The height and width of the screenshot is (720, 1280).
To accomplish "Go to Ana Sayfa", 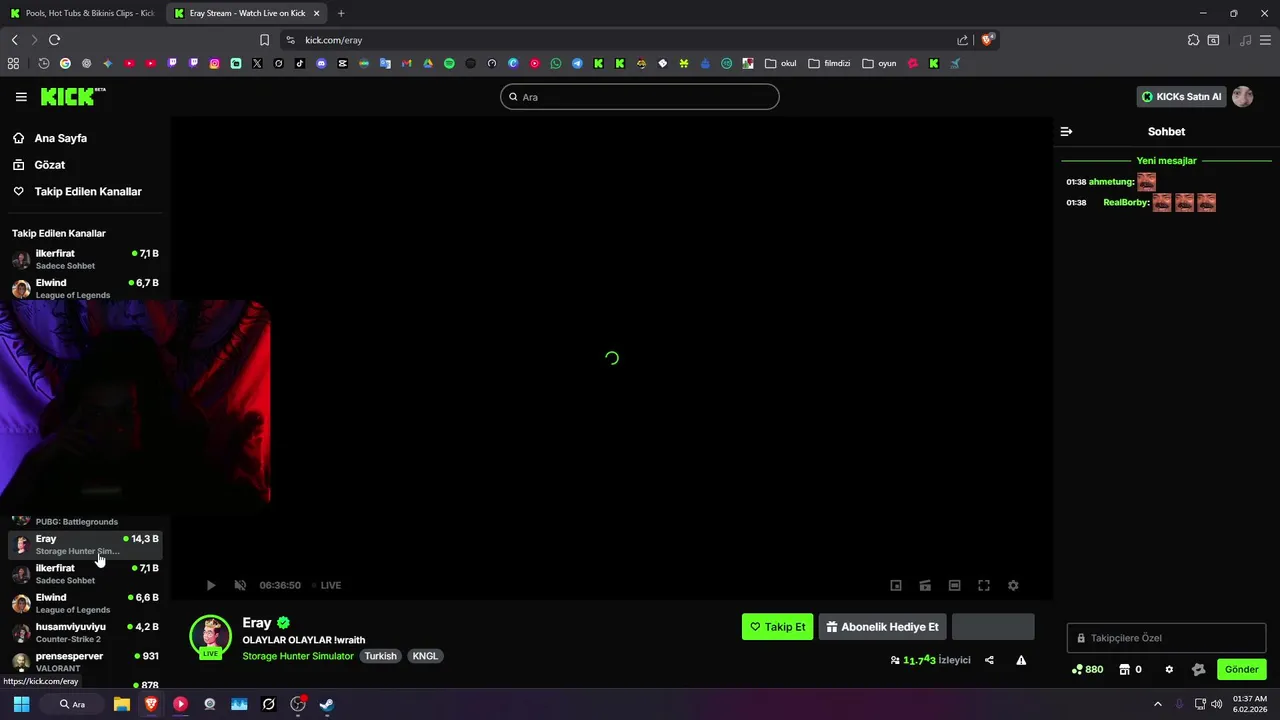I will 60,138.
